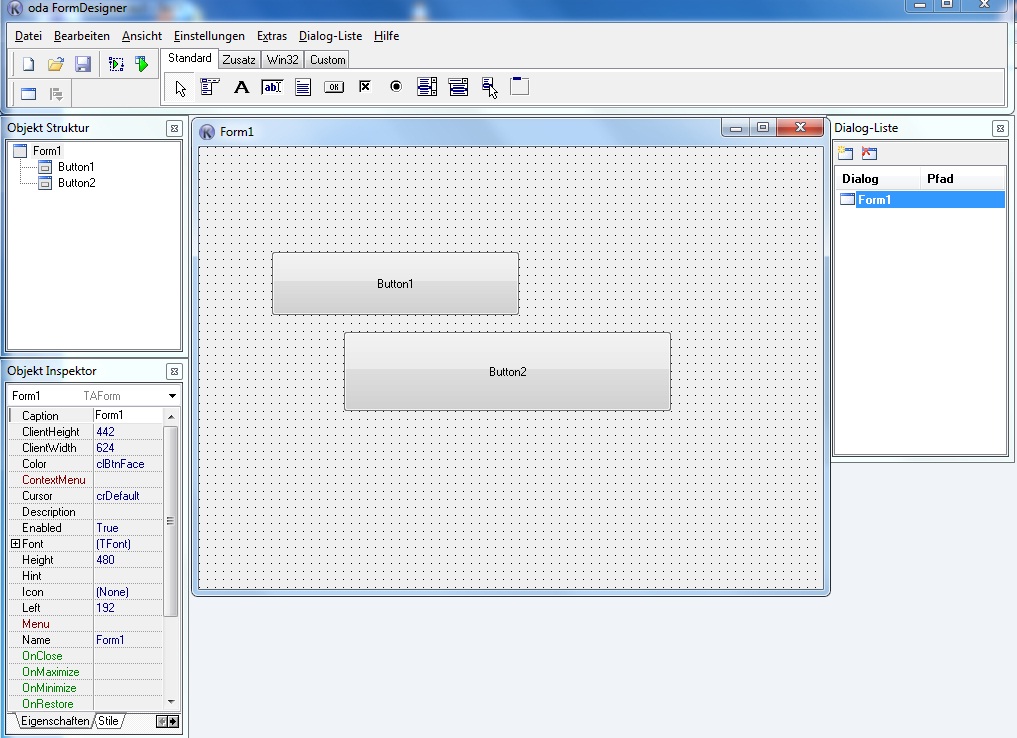Select the Label component (letter A icon)
Viewport: 1017px width, 738px height.
(241, 87)
